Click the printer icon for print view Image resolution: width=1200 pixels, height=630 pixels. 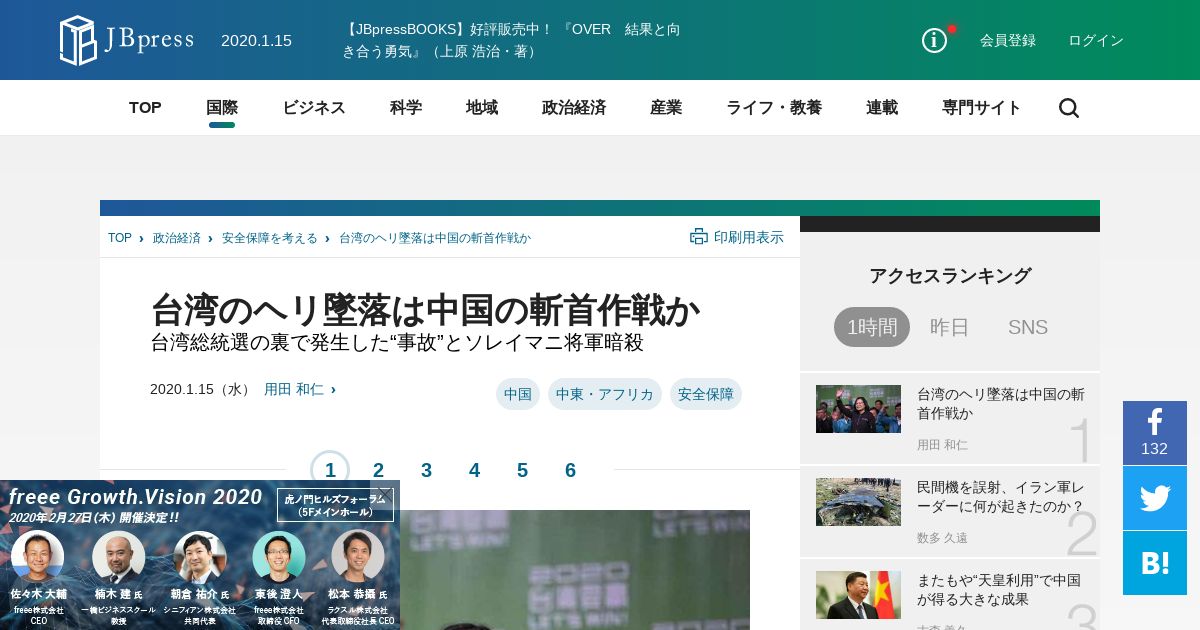699,237
